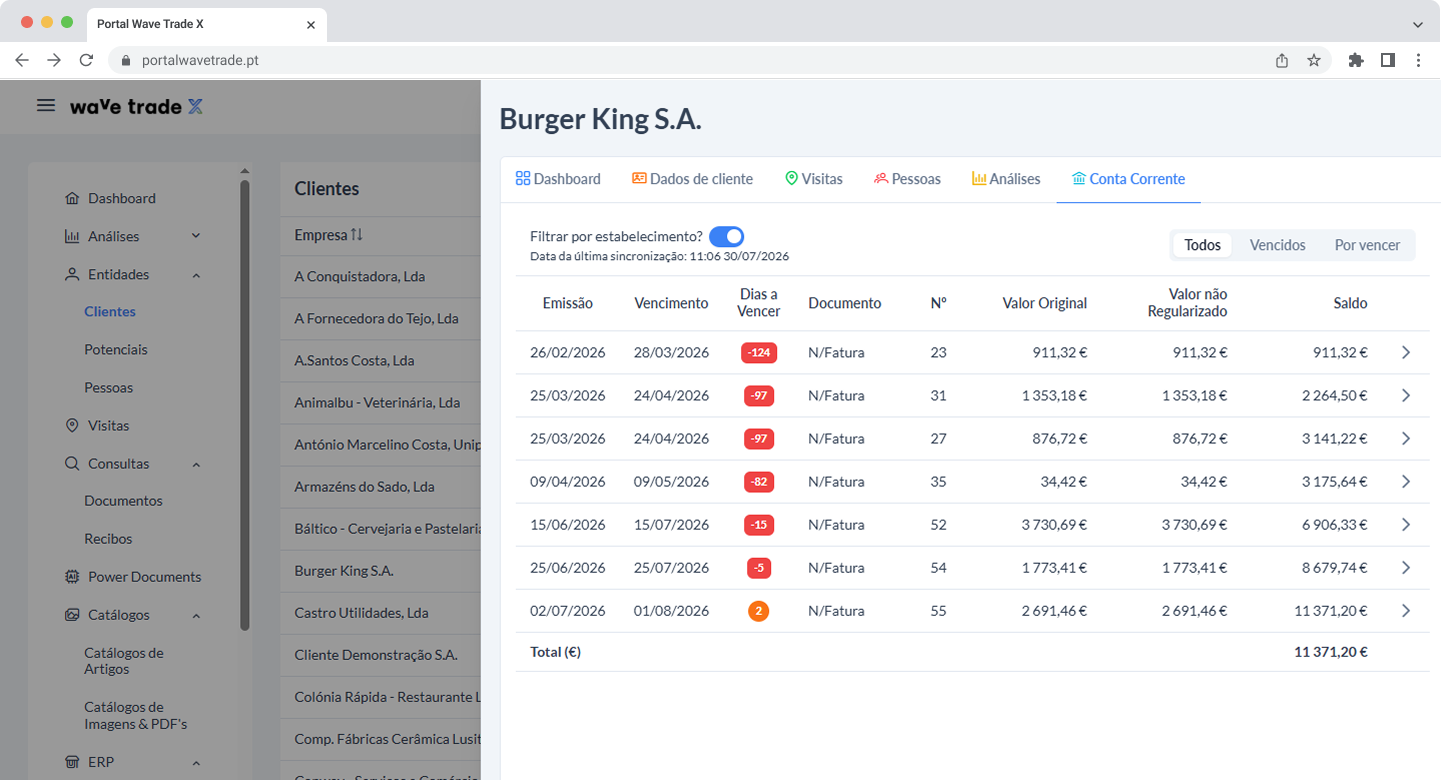Select the Vencidos filter option

click(1278, 245)
